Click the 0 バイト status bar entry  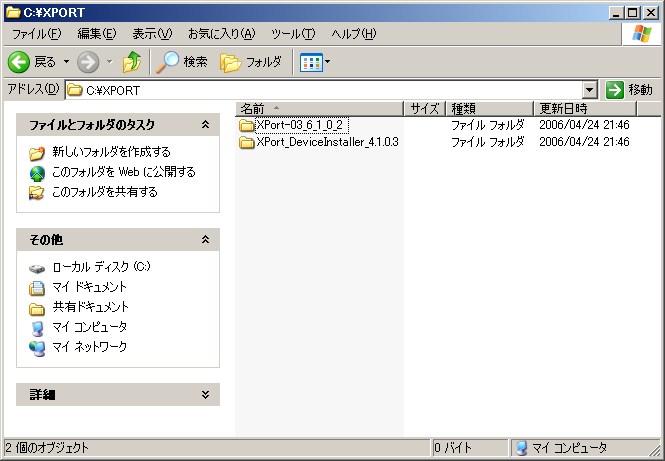coord(453,448)
